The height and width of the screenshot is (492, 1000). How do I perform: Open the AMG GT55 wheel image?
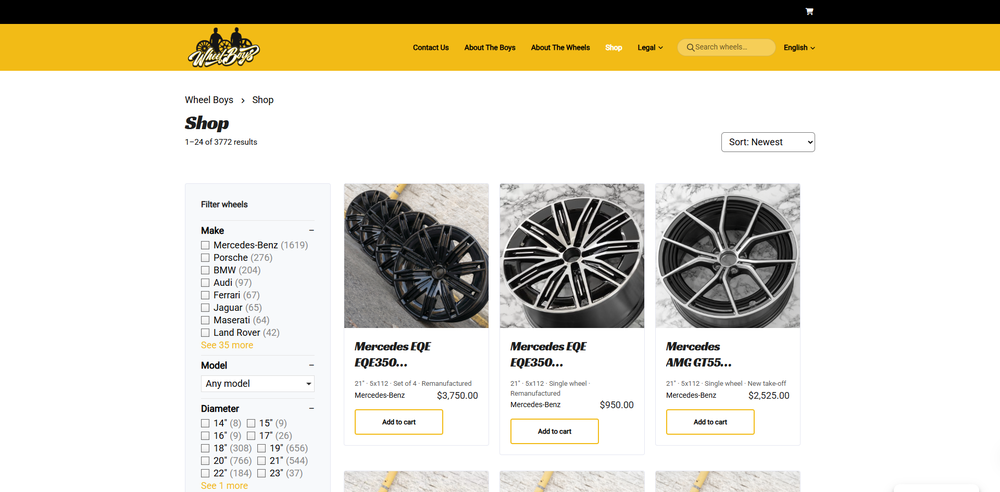point(728,256)
